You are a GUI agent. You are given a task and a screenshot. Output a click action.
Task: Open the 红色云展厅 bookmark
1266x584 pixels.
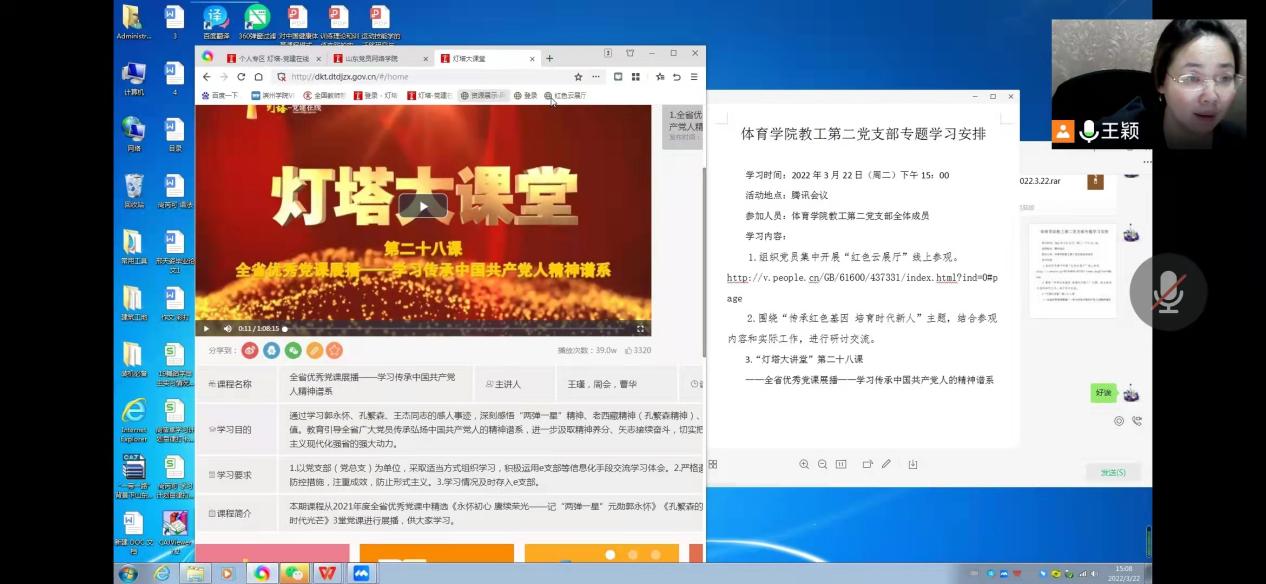click(565, 96)
